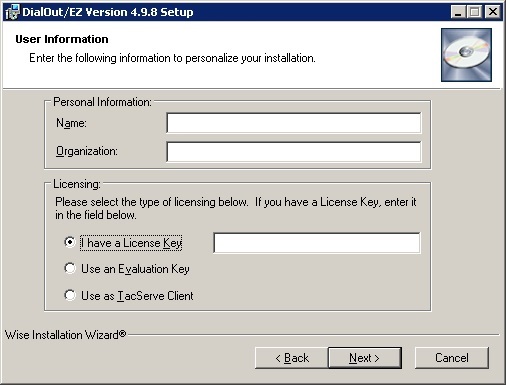Click the 'Wise Installation Wizard' footer text
The width and height of the screenshot is (506, 385).
(x=65, y=335)
